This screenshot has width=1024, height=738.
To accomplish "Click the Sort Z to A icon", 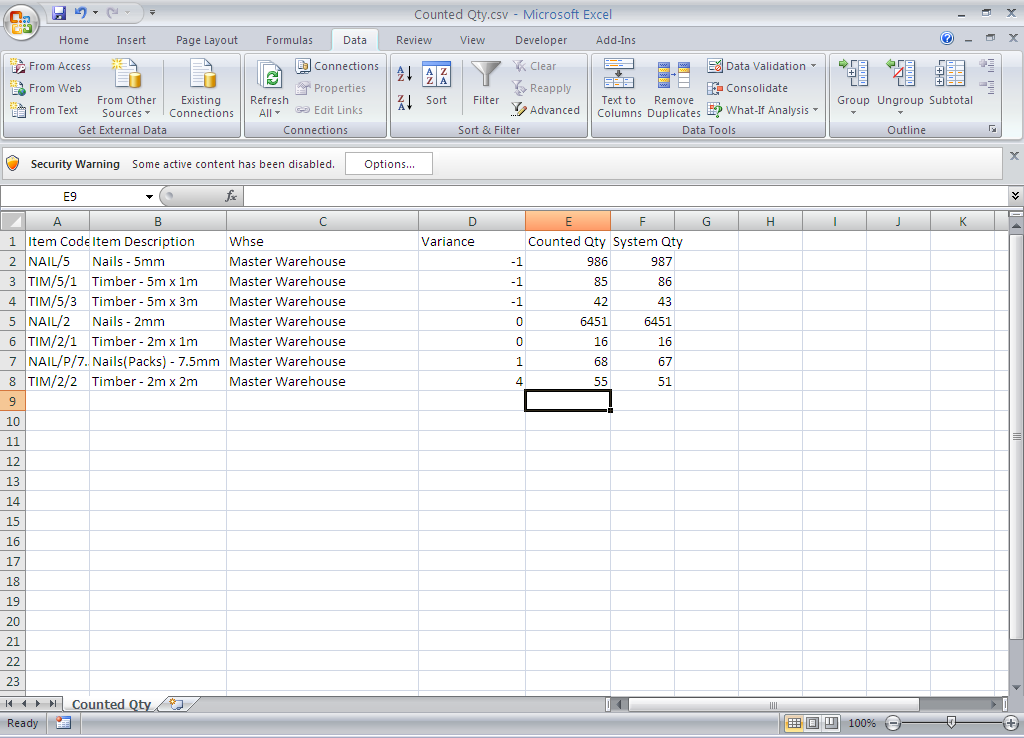I will point(405,102).
